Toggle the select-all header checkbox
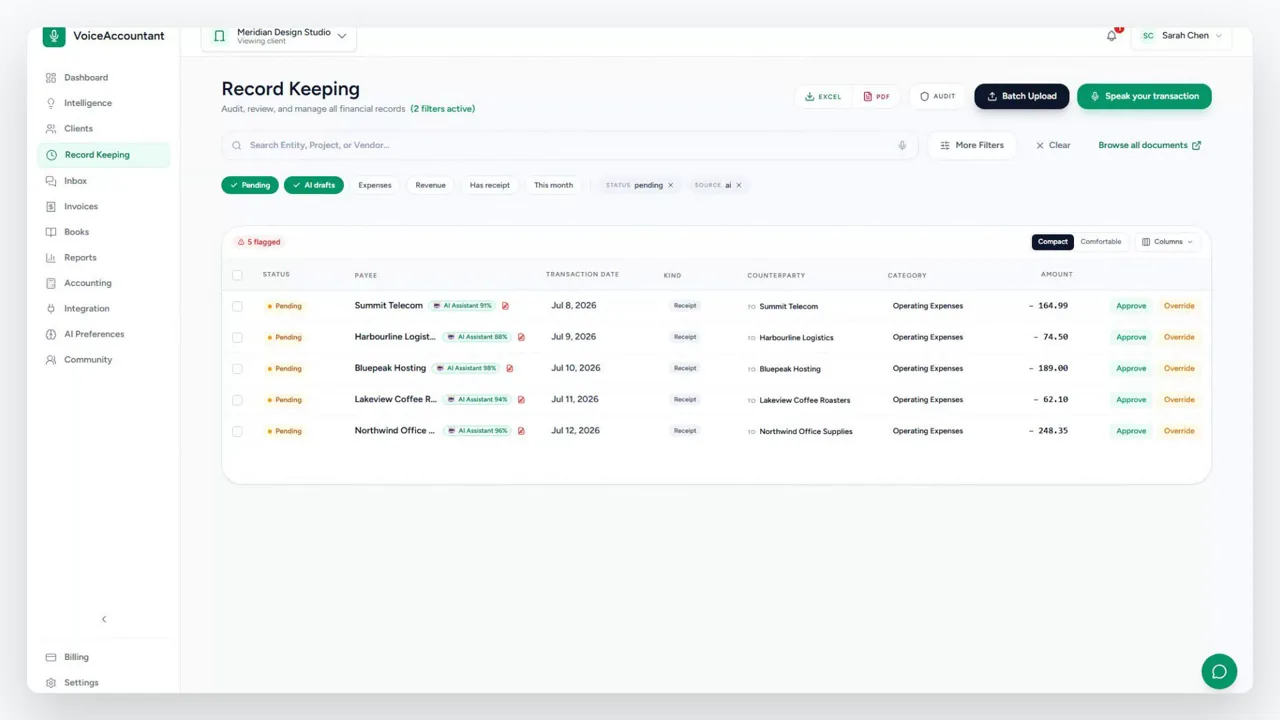Viewport: 1280px width, 720px height. click(237, 275)
